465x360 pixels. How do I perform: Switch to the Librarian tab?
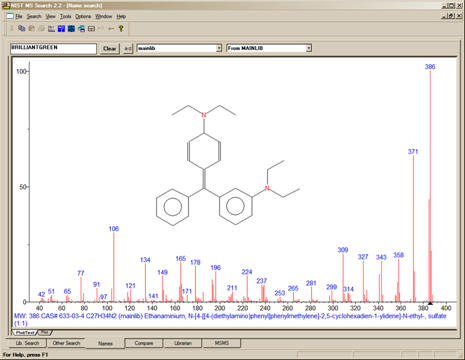pyautogui.click(x=183, y=343)
